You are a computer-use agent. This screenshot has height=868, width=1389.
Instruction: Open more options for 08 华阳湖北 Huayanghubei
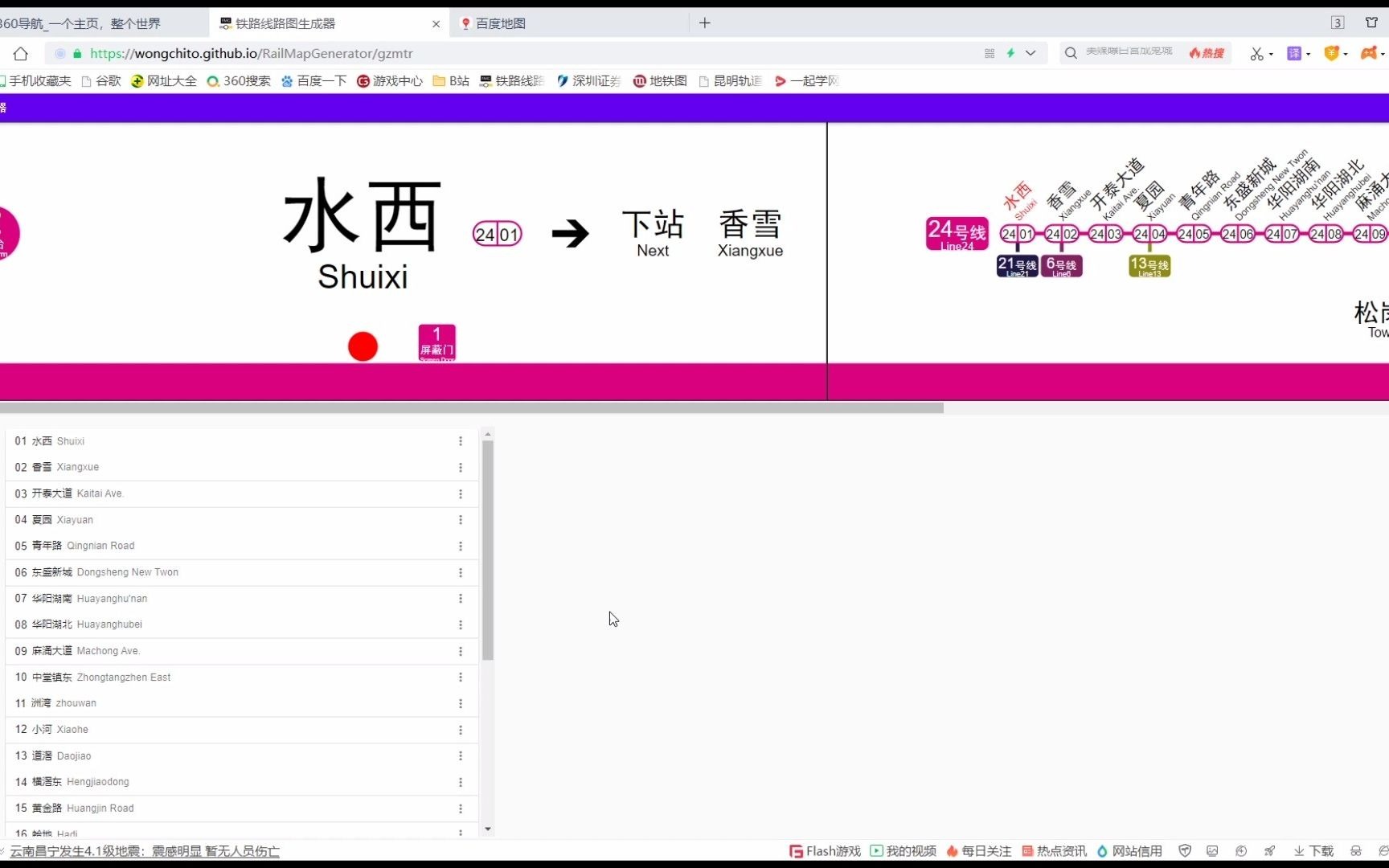click(461, 625)
